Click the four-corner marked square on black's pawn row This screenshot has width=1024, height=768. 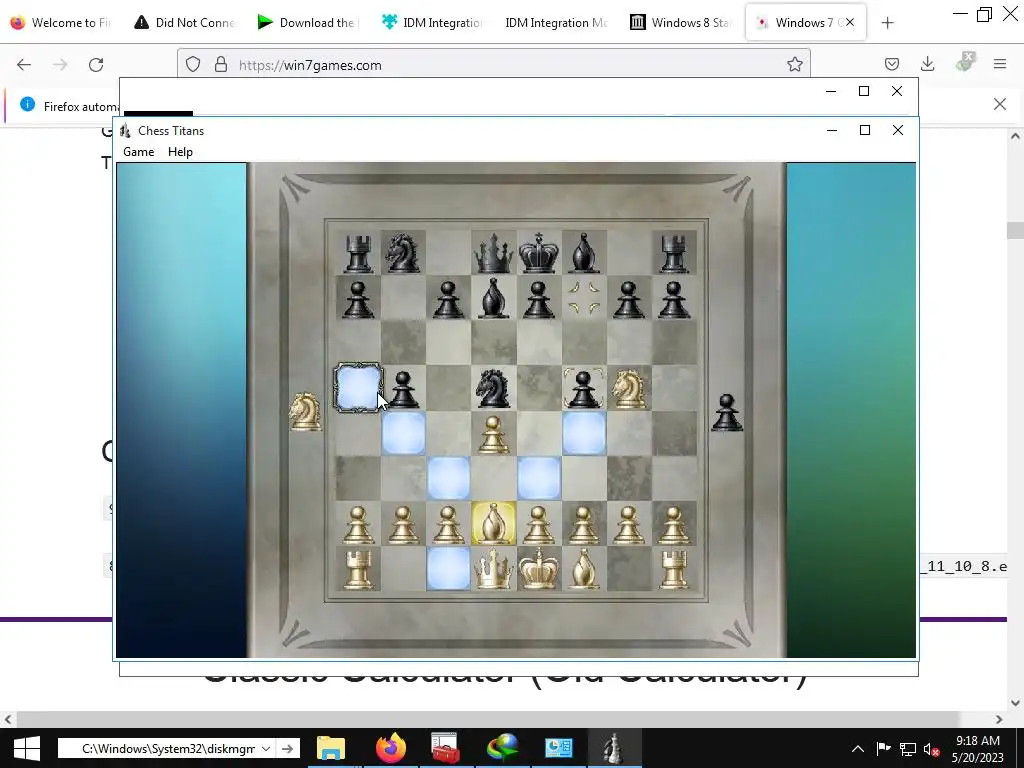pyautogui.click(x=584, y=298)
